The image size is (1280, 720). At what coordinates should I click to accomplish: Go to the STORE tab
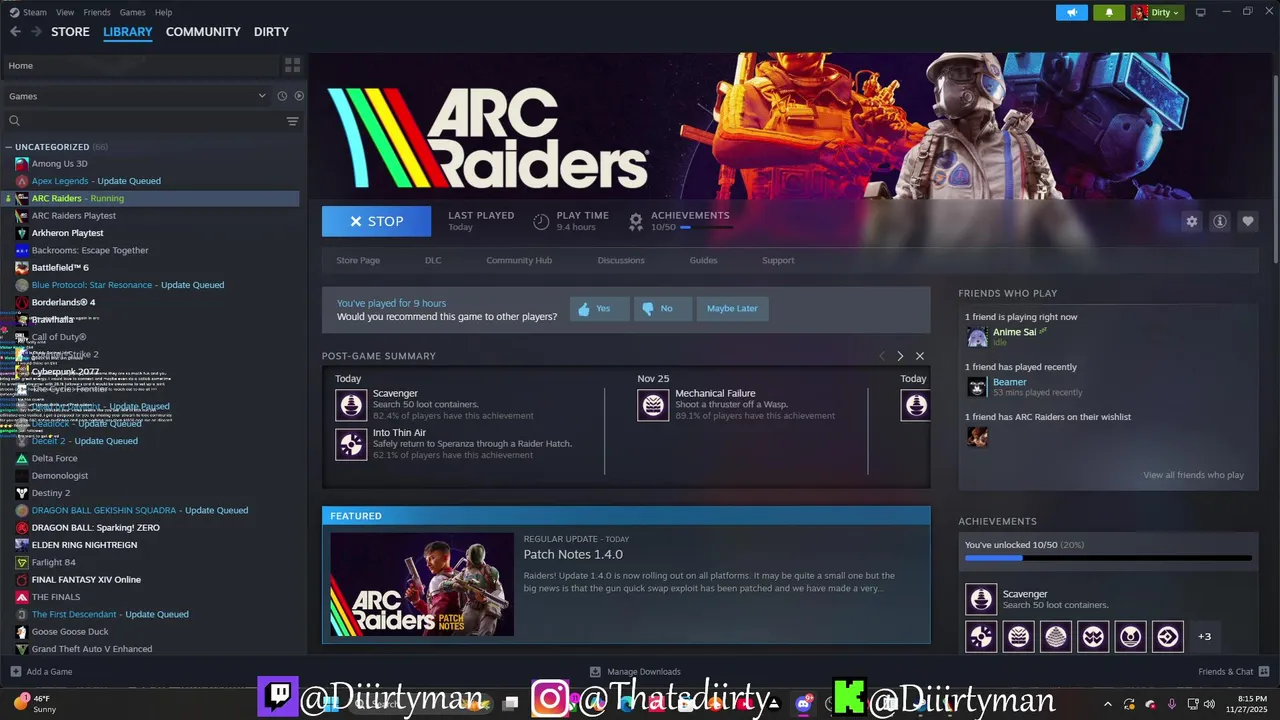(x=70, y=32)
